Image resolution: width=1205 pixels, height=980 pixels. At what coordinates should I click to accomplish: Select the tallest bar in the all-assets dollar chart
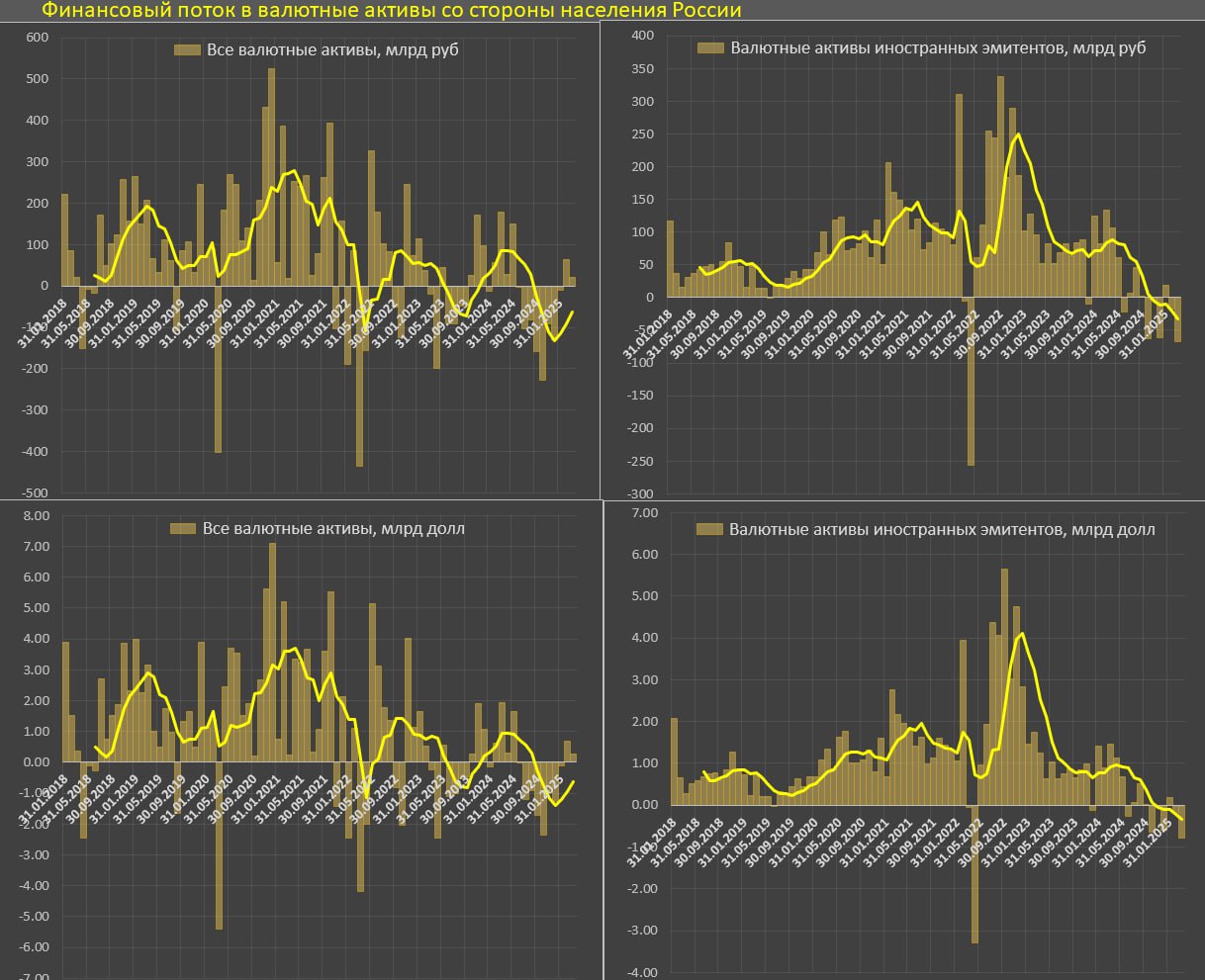tap(272, 653)
